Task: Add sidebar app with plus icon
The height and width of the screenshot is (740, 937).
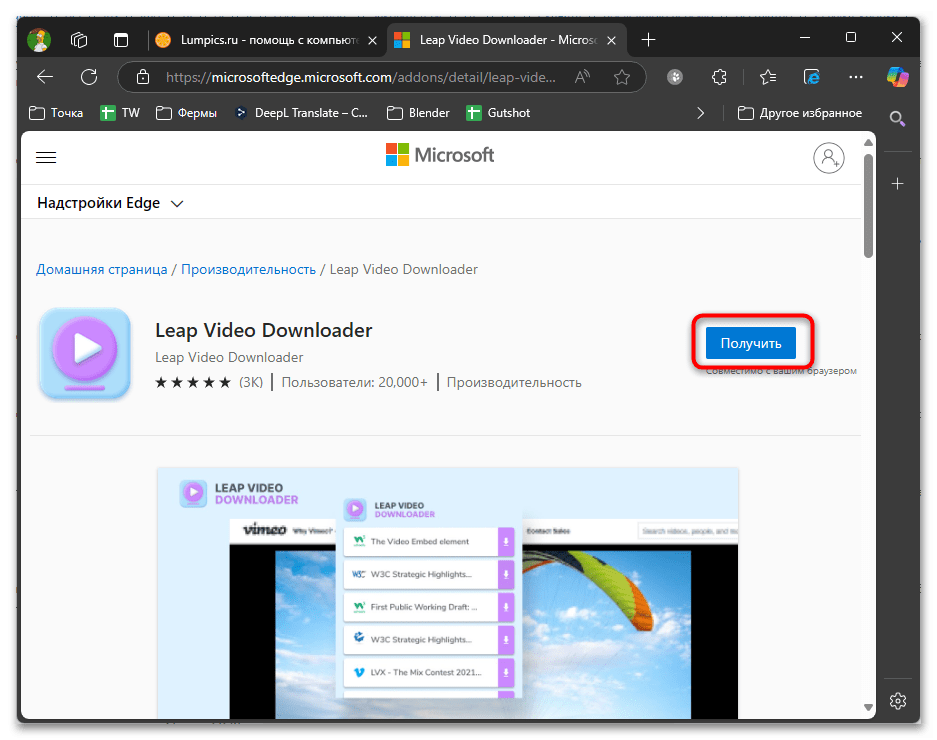Action: [x=897, y=184]
